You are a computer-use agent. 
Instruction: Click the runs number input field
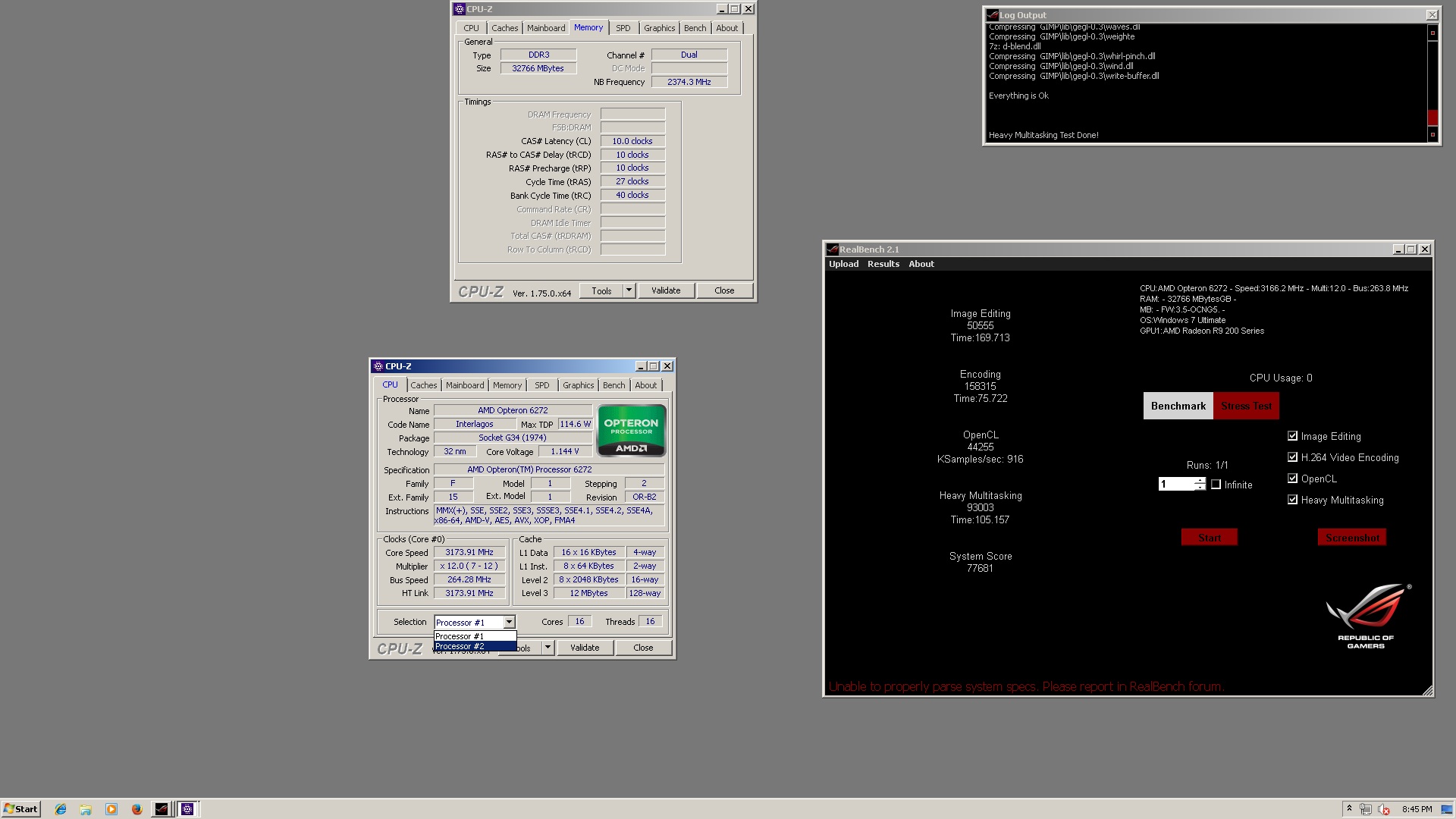point(1176,484)
